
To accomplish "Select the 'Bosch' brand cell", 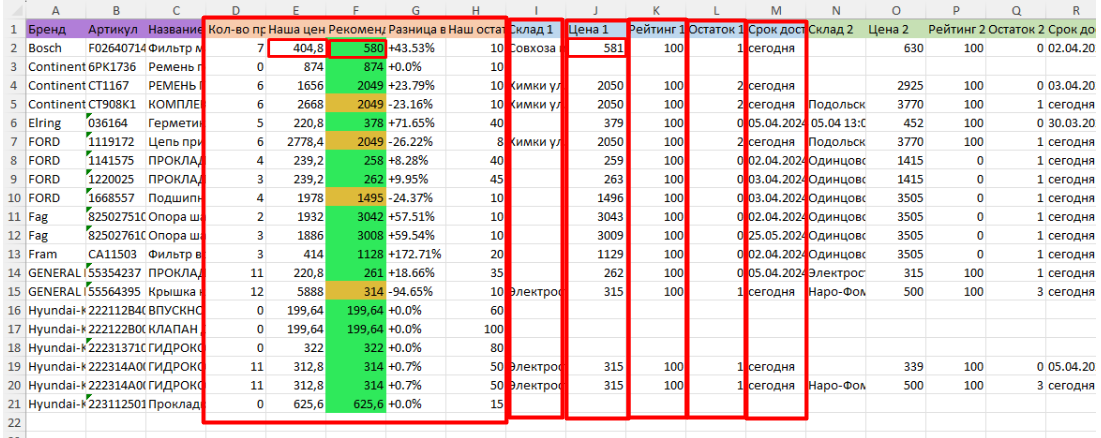I will click(55, 48).
